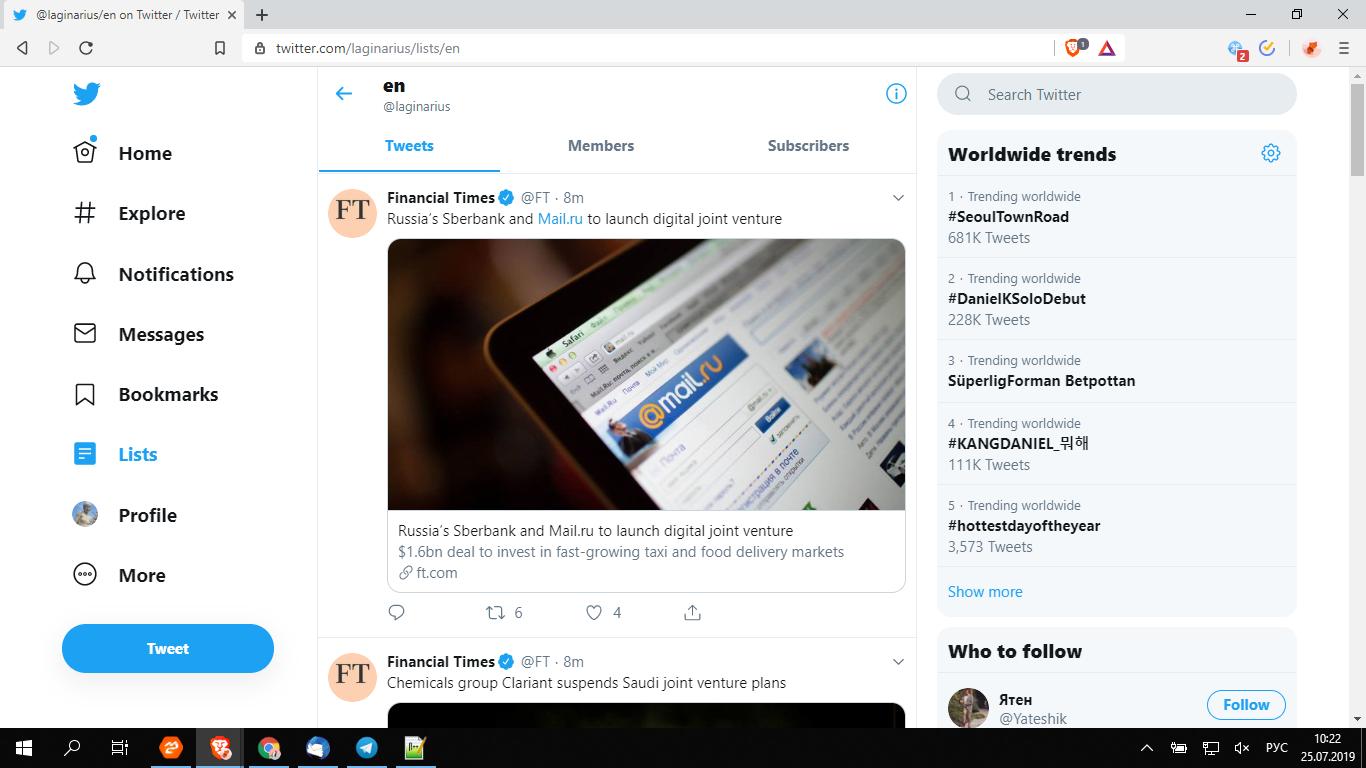This screenshot has width=1366, height=768.
Task: Open the #hottestdayoftheyear trend
Action: point(1024,526)
